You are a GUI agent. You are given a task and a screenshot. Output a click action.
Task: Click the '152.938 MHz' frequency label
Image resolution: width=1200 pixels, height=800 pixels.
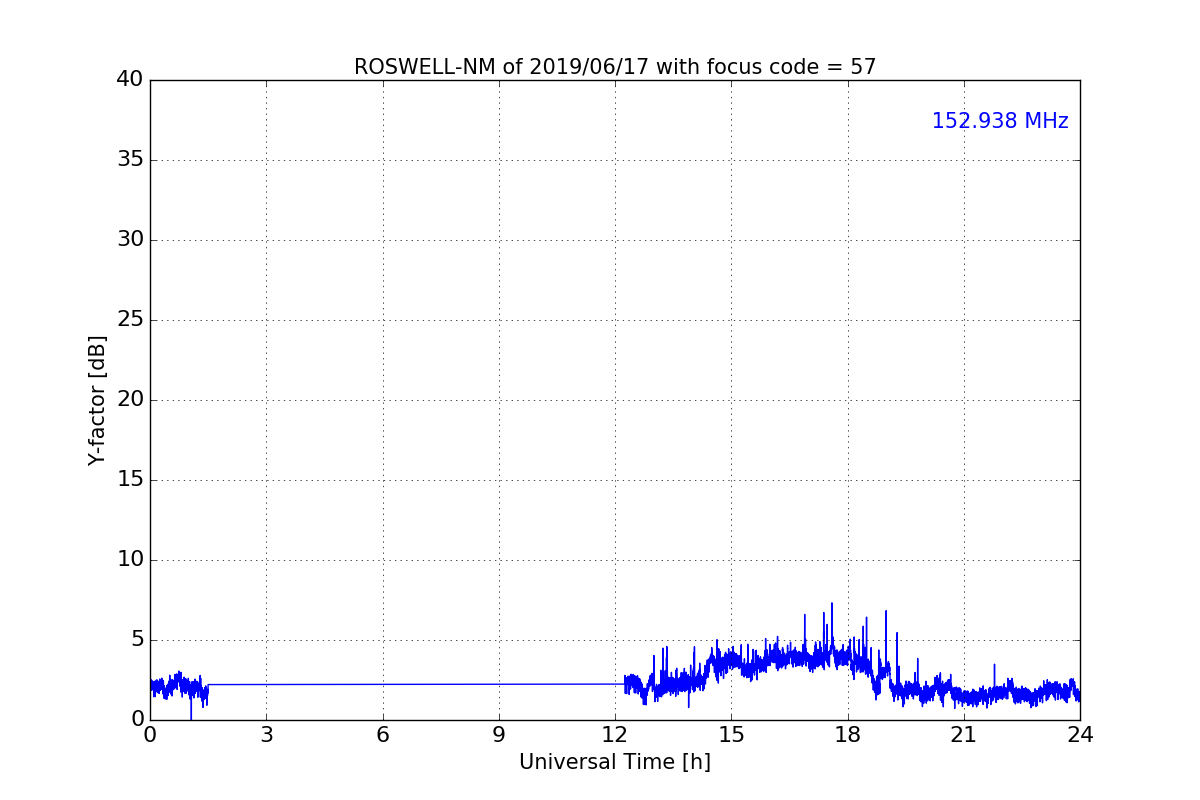1000,121
